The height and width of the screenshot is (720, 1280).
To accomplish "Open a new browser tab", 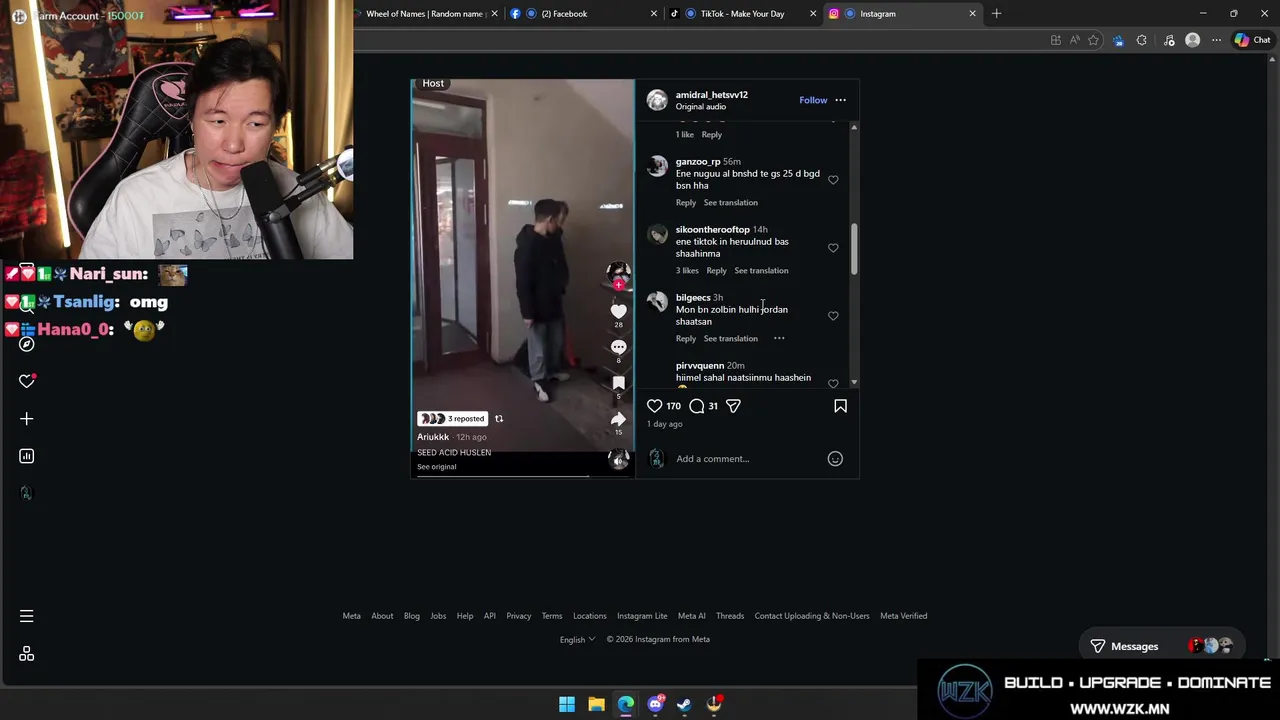I will [996, 14].
